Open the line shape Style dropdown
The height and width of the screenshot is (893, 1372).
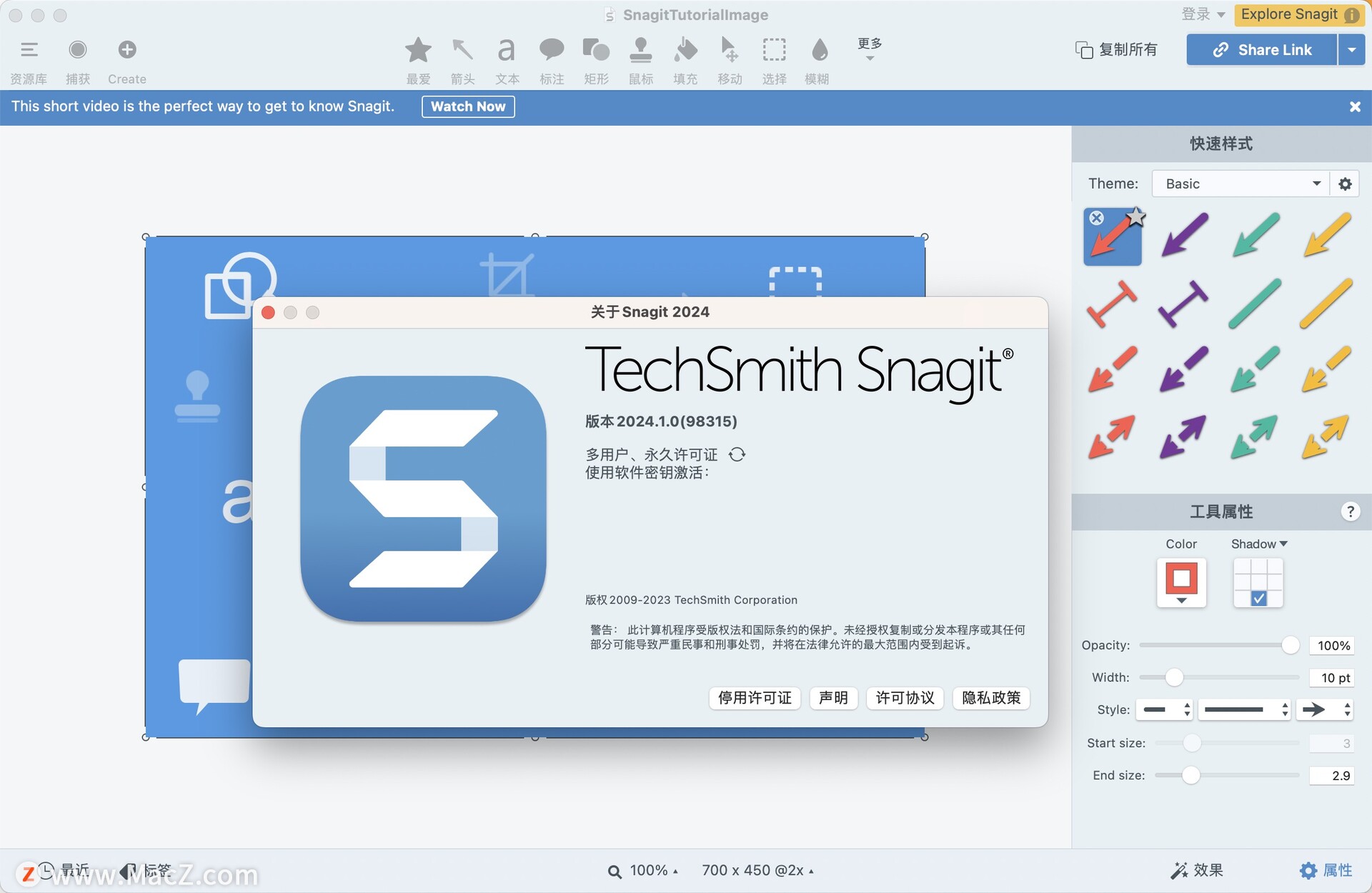pyautogui.click(x=1244, y=709)
